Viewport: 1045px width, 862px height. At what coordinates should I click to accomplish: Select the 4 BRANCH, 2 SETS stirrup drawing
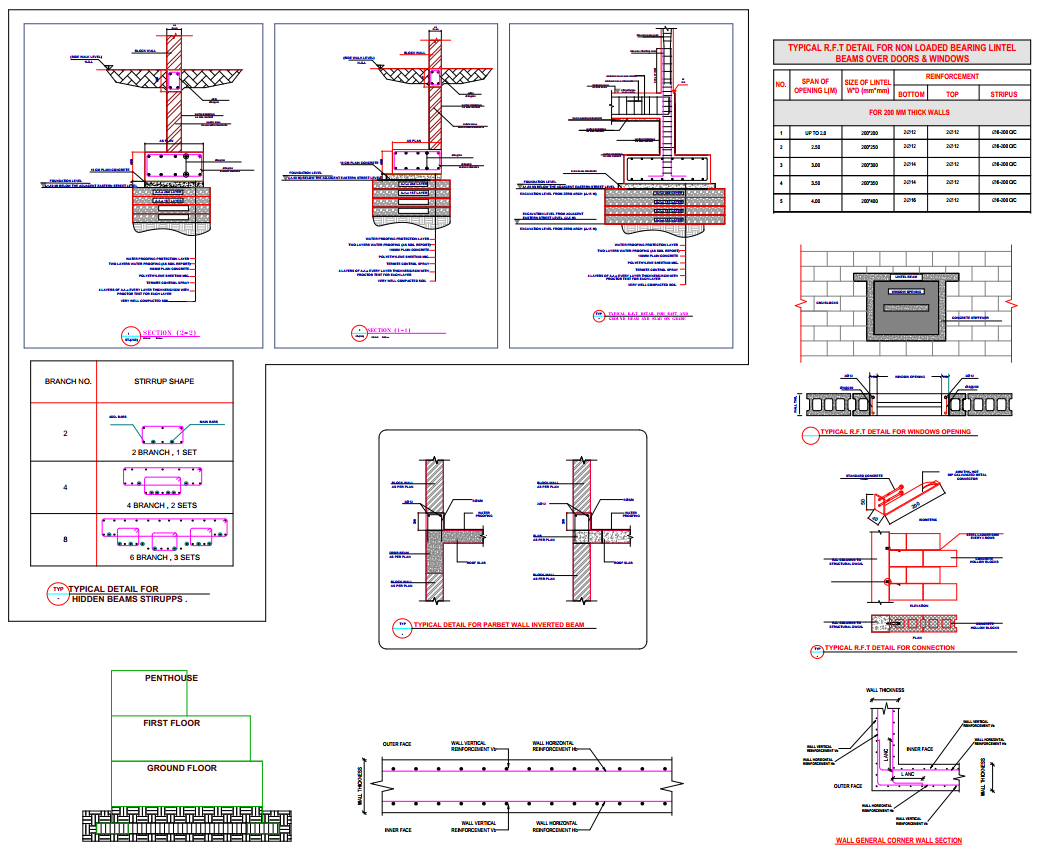click(164, 485)
